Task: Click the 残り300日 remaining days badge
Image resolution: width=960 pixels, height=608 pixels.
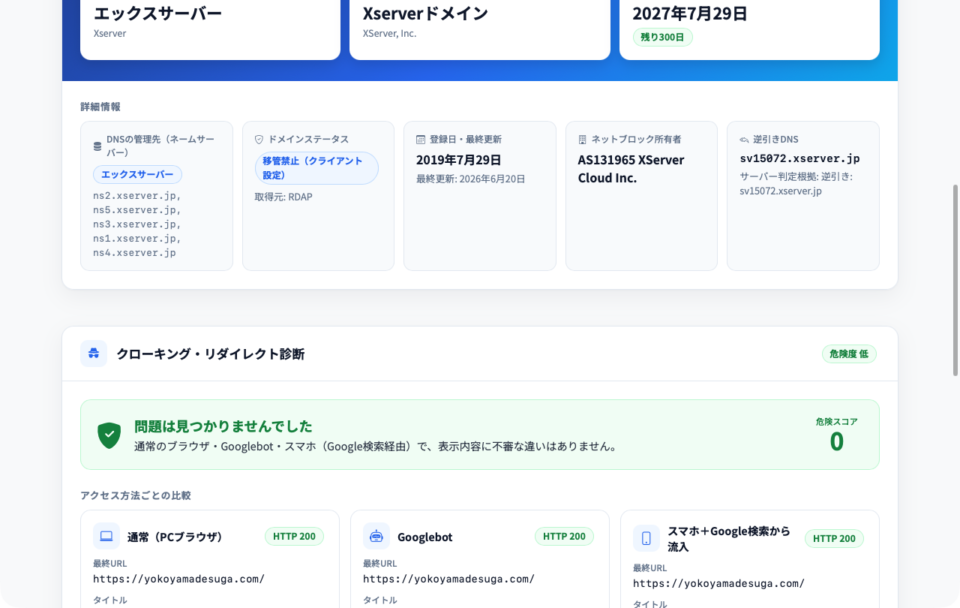Action: [x=662, y=37]
